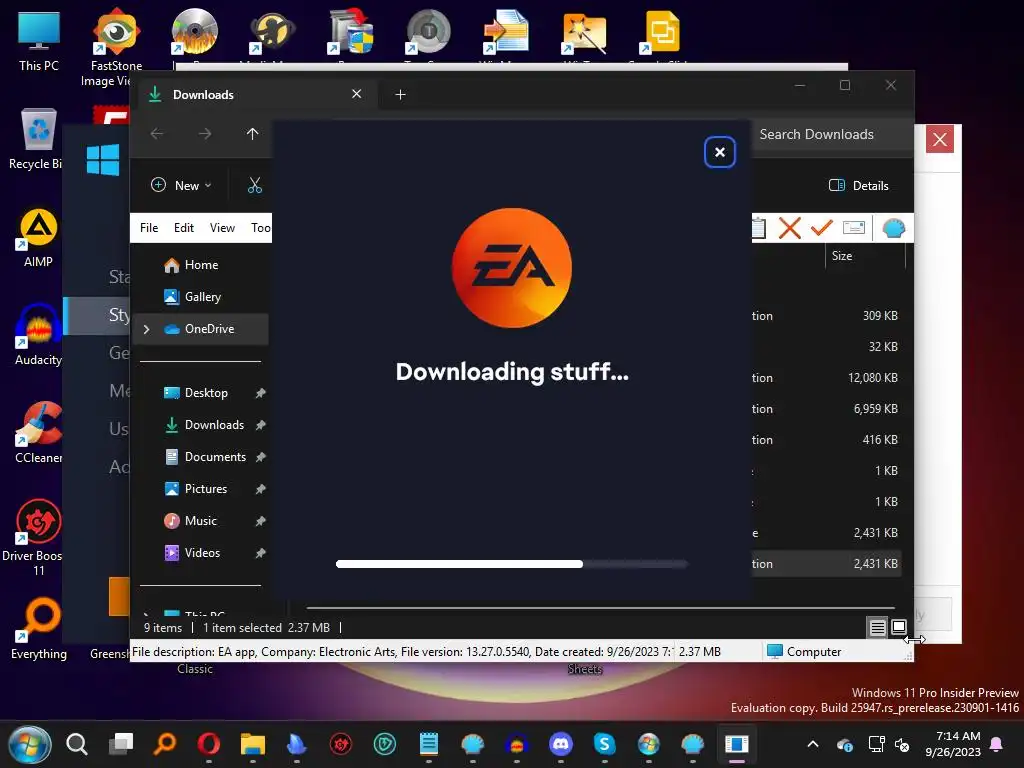This screenshot has height=768, width=1024.
Task: Click the orange checkmark toolbar icon
Action: pyautogui.click(x=822, y=228)
